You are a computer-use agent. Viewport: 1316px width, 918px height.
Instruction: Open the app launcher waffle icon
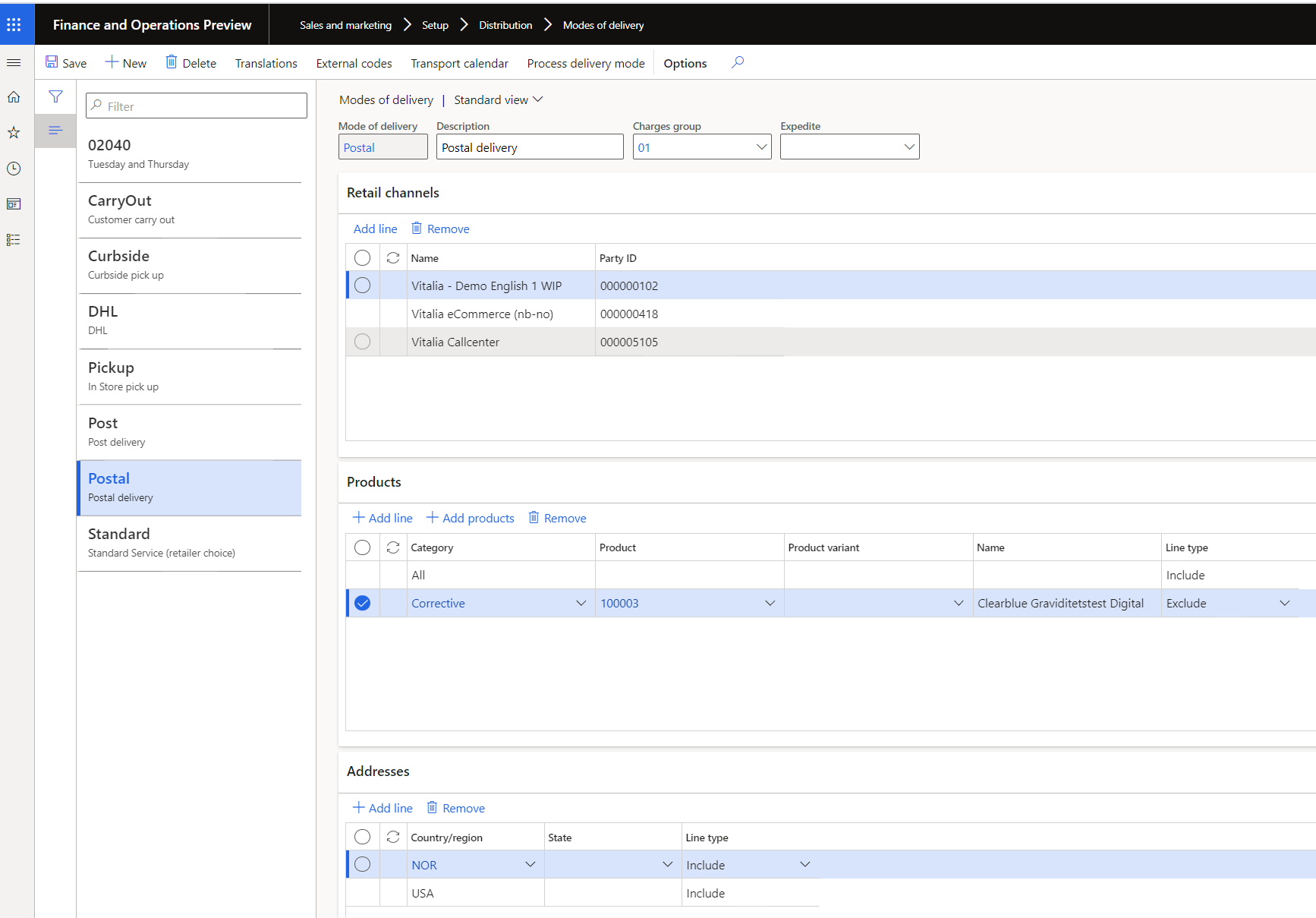[x=14, y=25]
